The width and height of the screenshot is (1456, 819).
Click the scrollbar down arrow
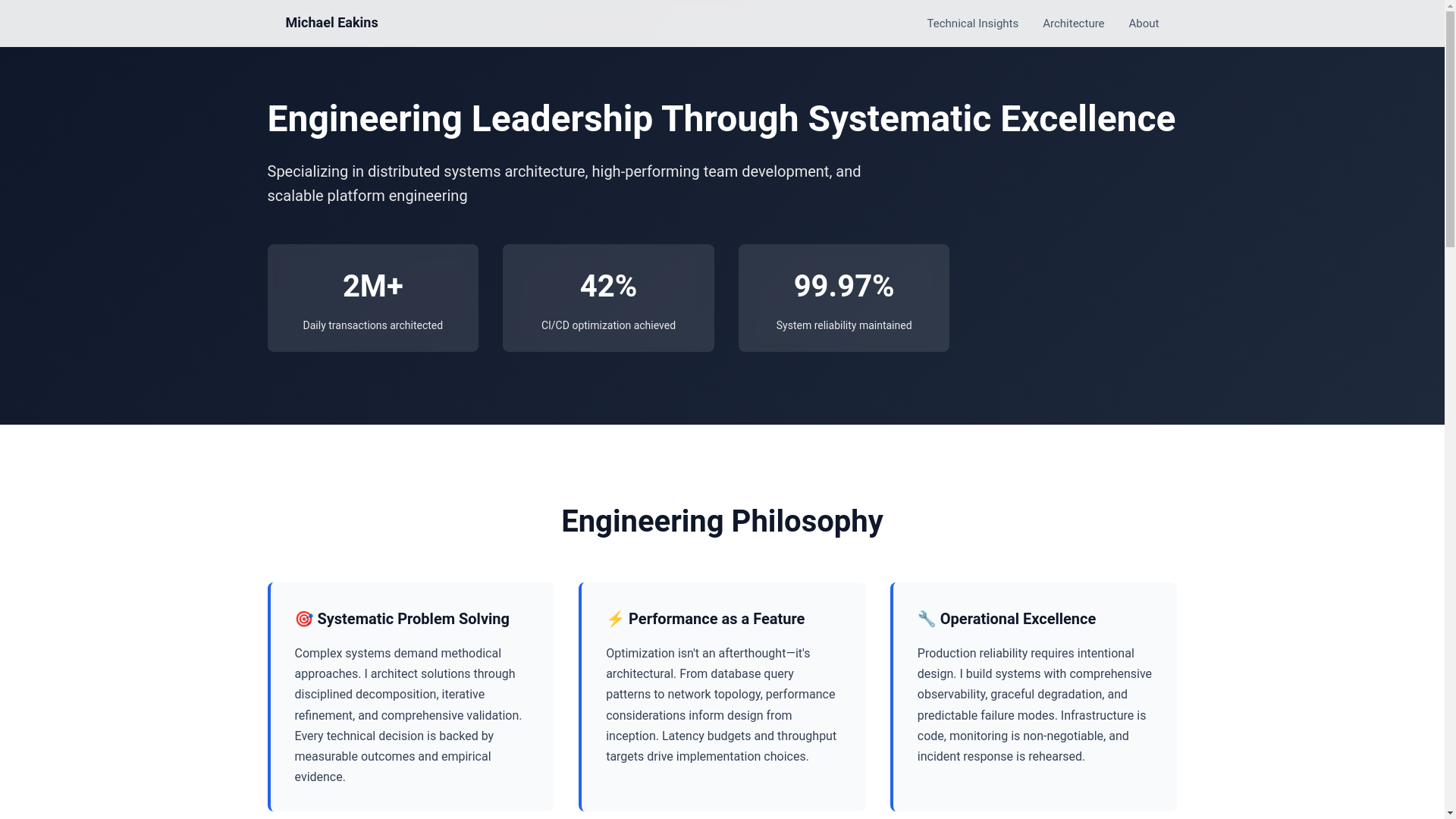(1450, 813)
